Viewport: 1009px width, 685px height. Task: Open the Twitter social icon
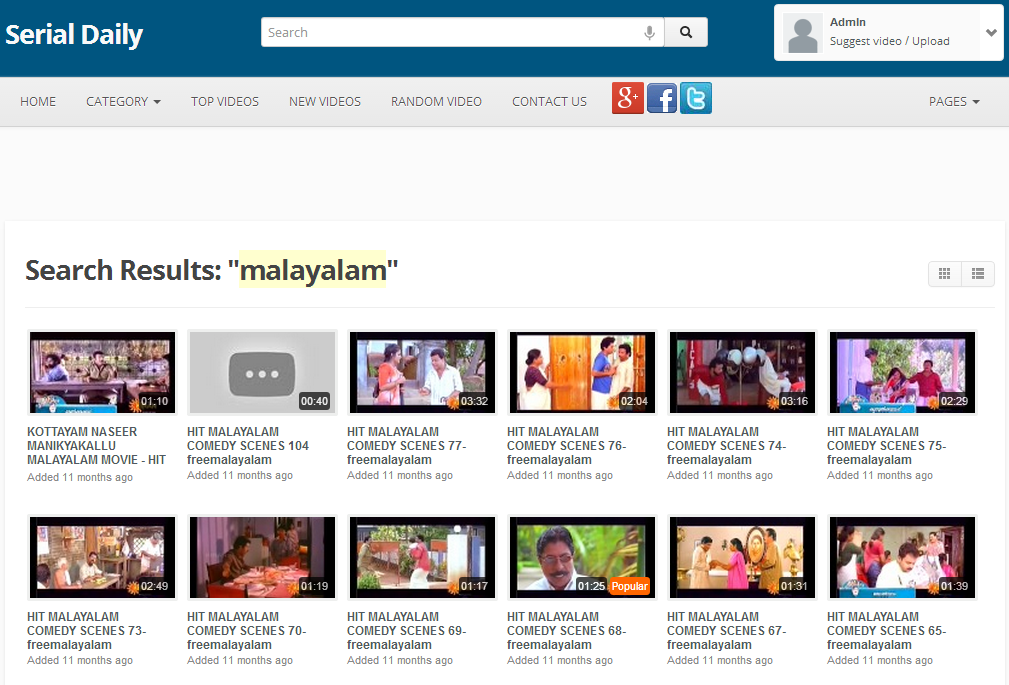click(x=696, y=98)
